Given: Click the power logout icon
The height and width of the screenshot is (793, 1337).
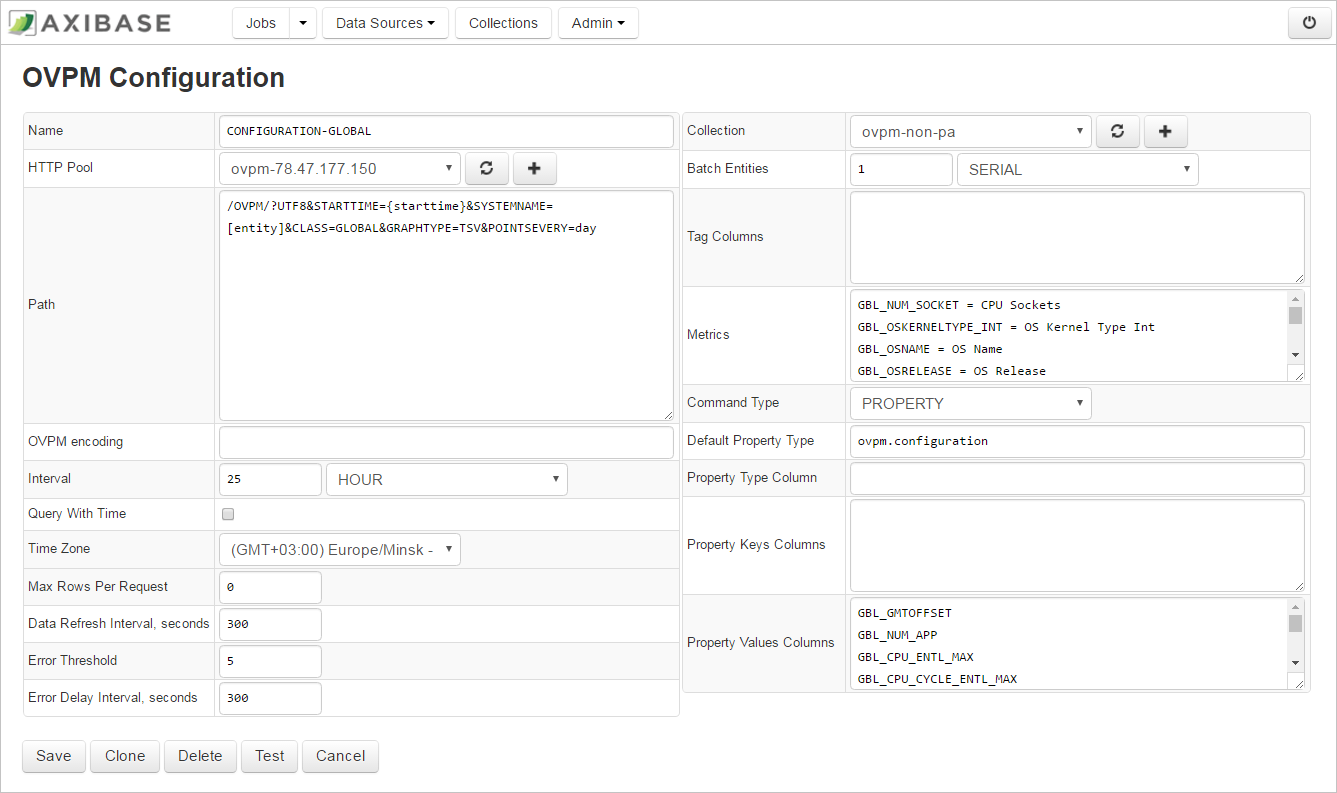Looking at the screenshot, I should (1310, 23).
